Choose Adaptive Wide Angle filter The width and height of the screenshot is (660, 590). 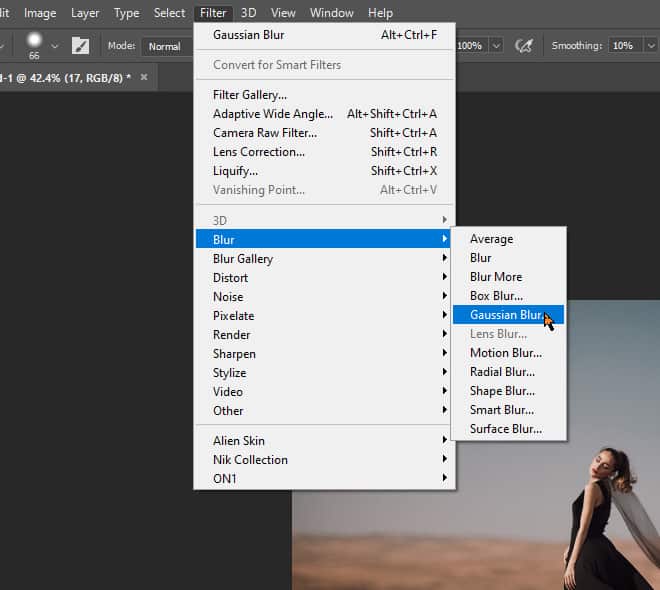(x=325, y=114)
